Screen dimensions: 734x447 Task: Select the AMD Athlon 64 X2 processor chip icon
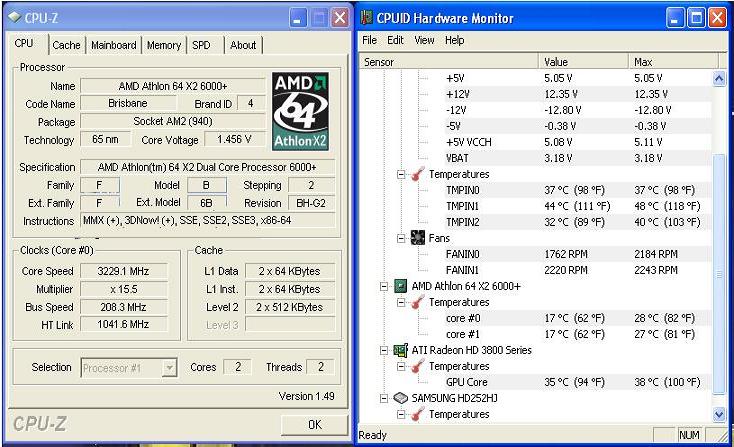(x=401, y=286)
